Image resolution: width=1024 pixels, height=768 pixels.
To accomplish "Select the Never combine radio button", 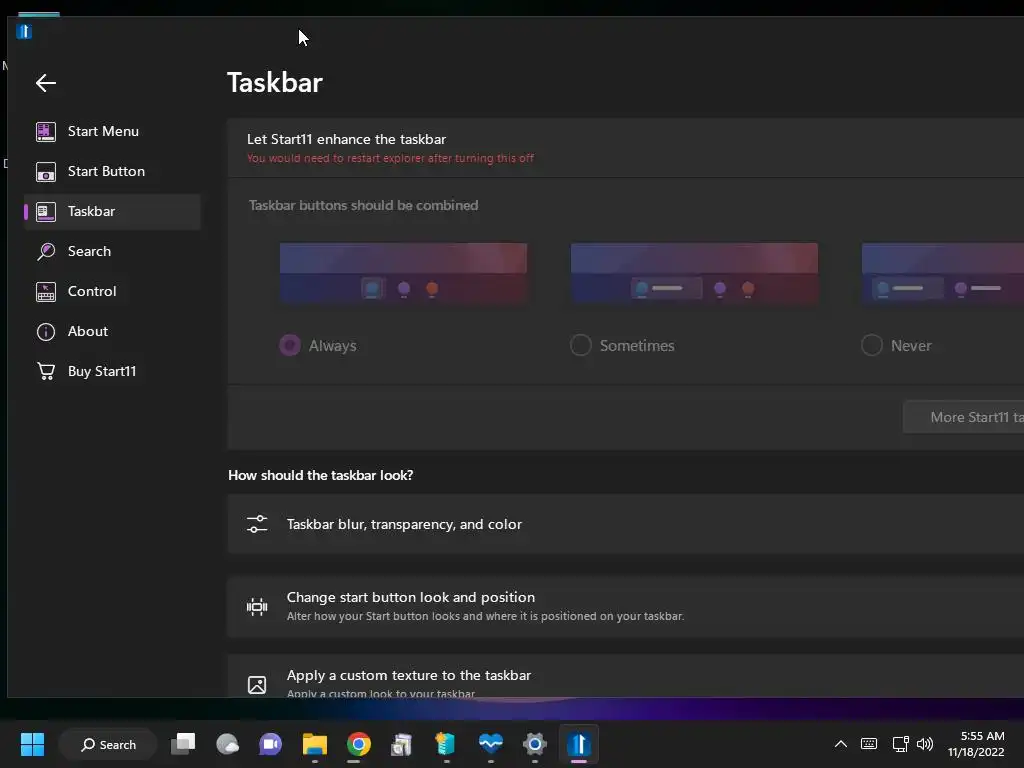I will pyautogui.click(x=872, y=345).
